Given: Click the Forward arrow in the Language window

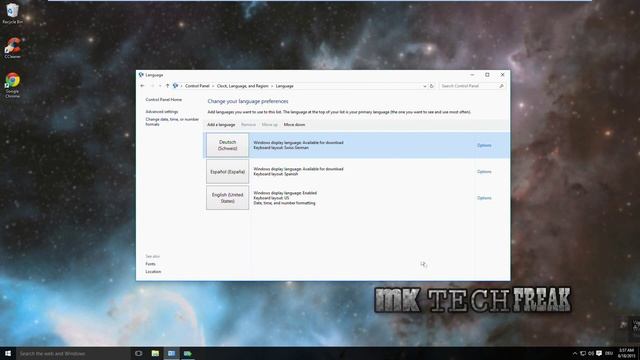Looking at the screenshot, I should point(152,86).
